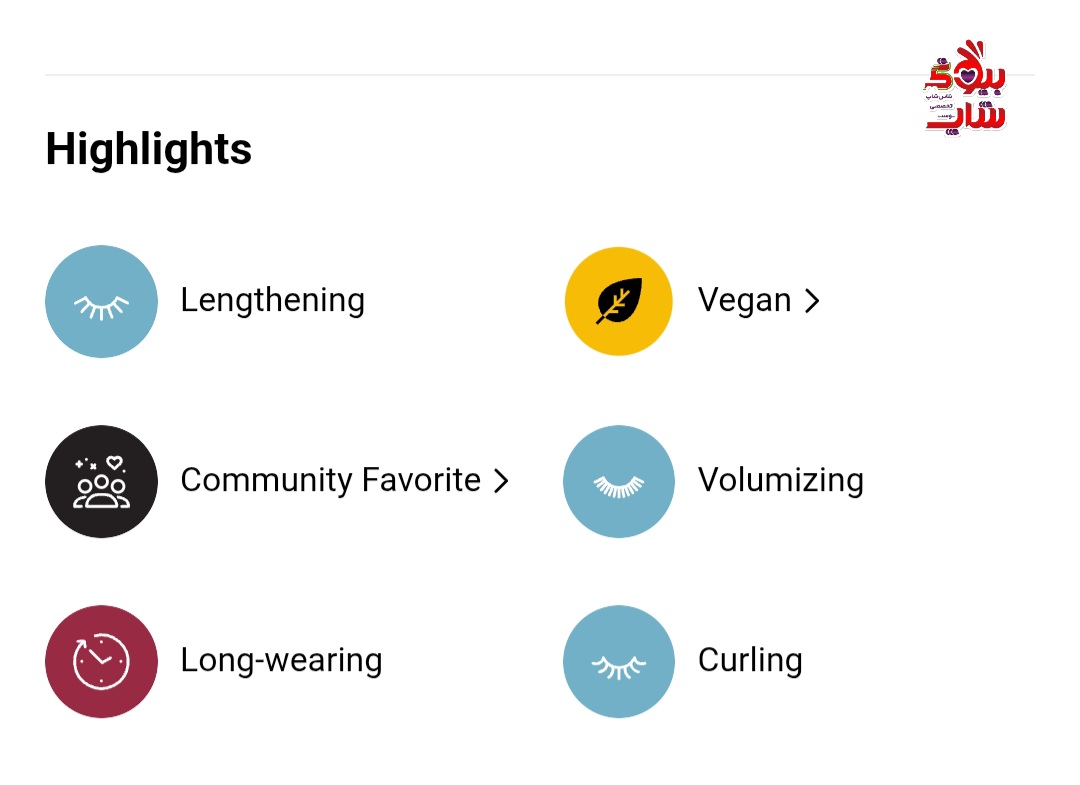The height and width of the screenshot is (785, 1080).
Task: Tap the leaf symbol inside the Vegan badge
Action: 620,300
